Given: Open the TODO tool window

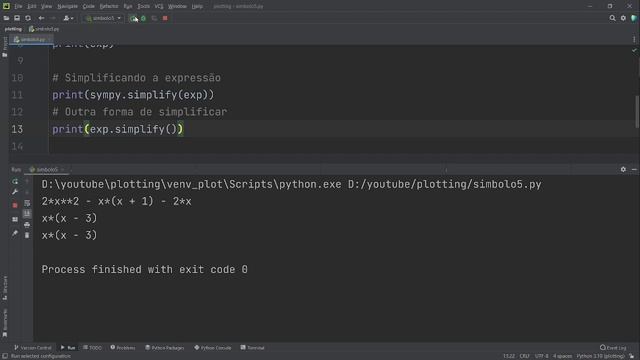Looking at the screenshot, I should click(92, 348).
